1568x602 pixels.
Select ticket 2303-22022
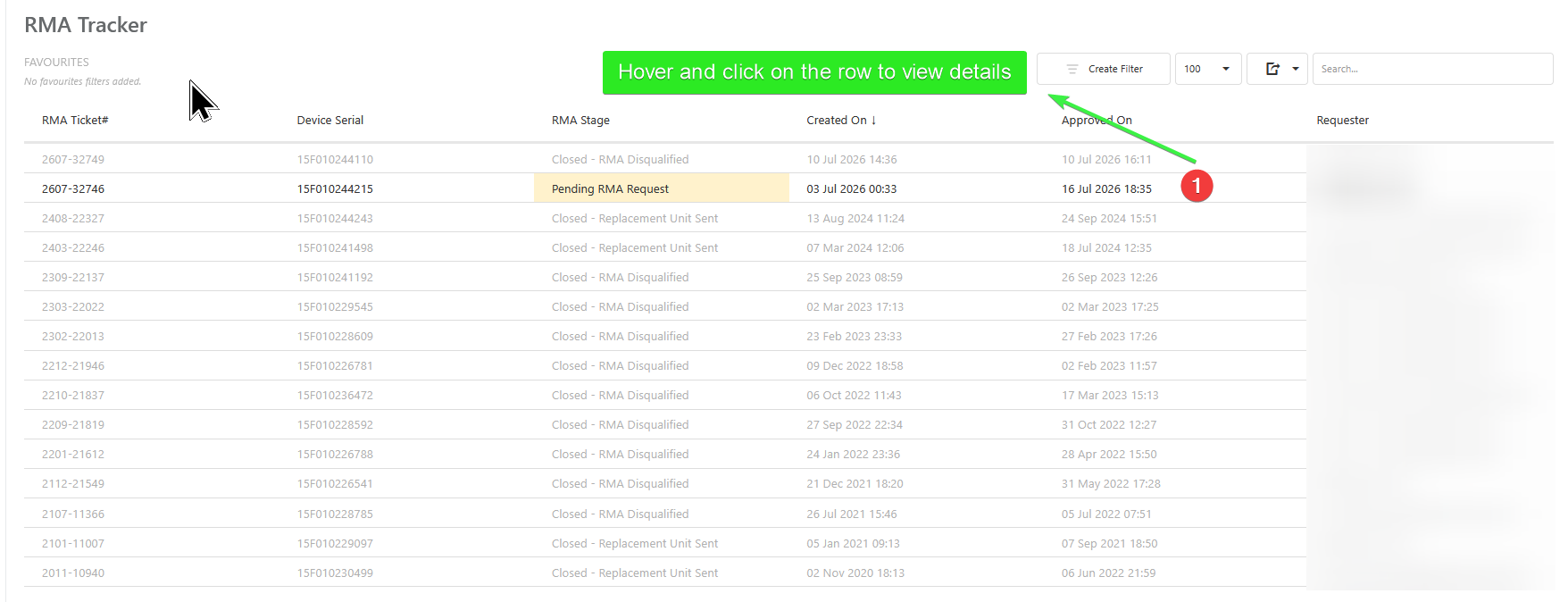coord(73,306)
